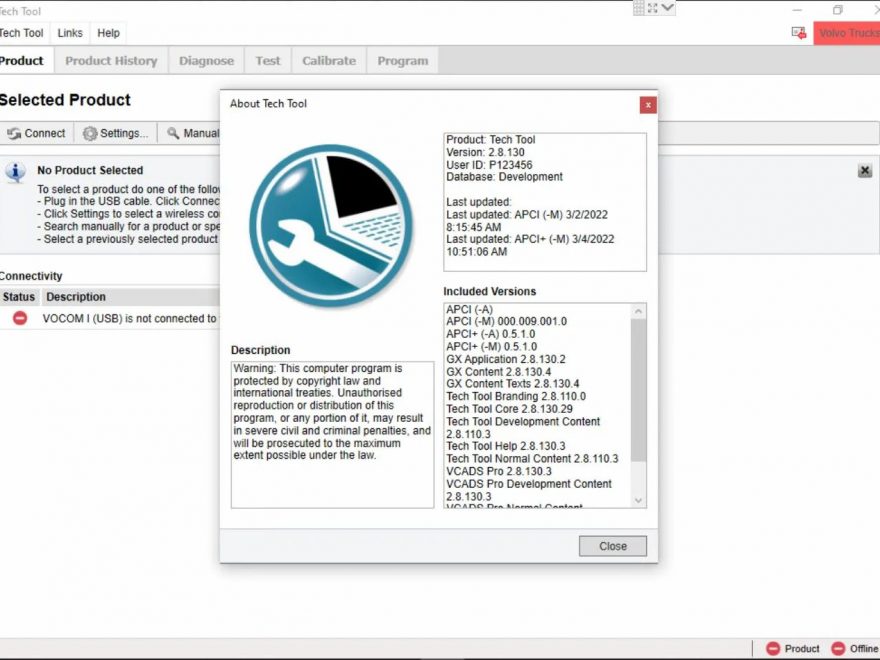The height and width of the screenshot is (660, 880).
Task: Click the Product status indicator in status bar
Action: pyautogui.click(x=792, y=649)
